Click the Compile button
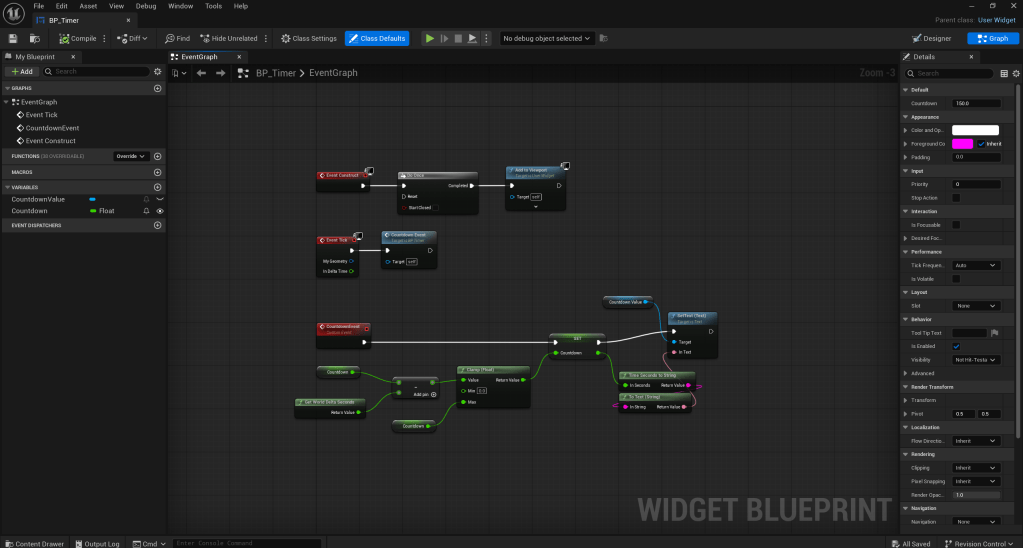This screenshot has width=1023, height=548. click(78, 38)
